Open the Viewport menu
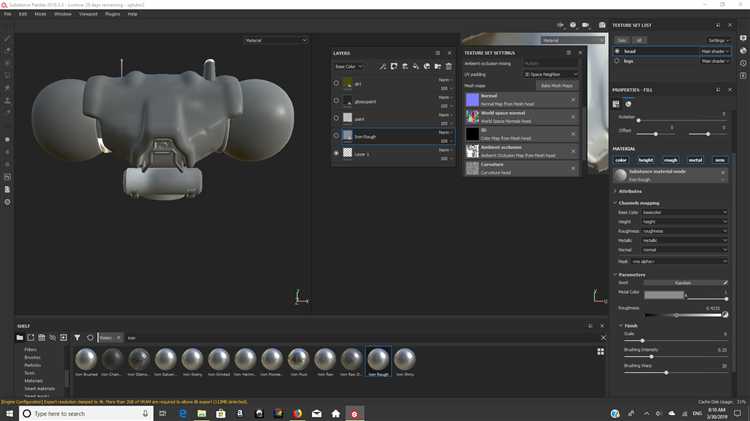The width and height of the screenshot is (750, 421). (89, 14)
